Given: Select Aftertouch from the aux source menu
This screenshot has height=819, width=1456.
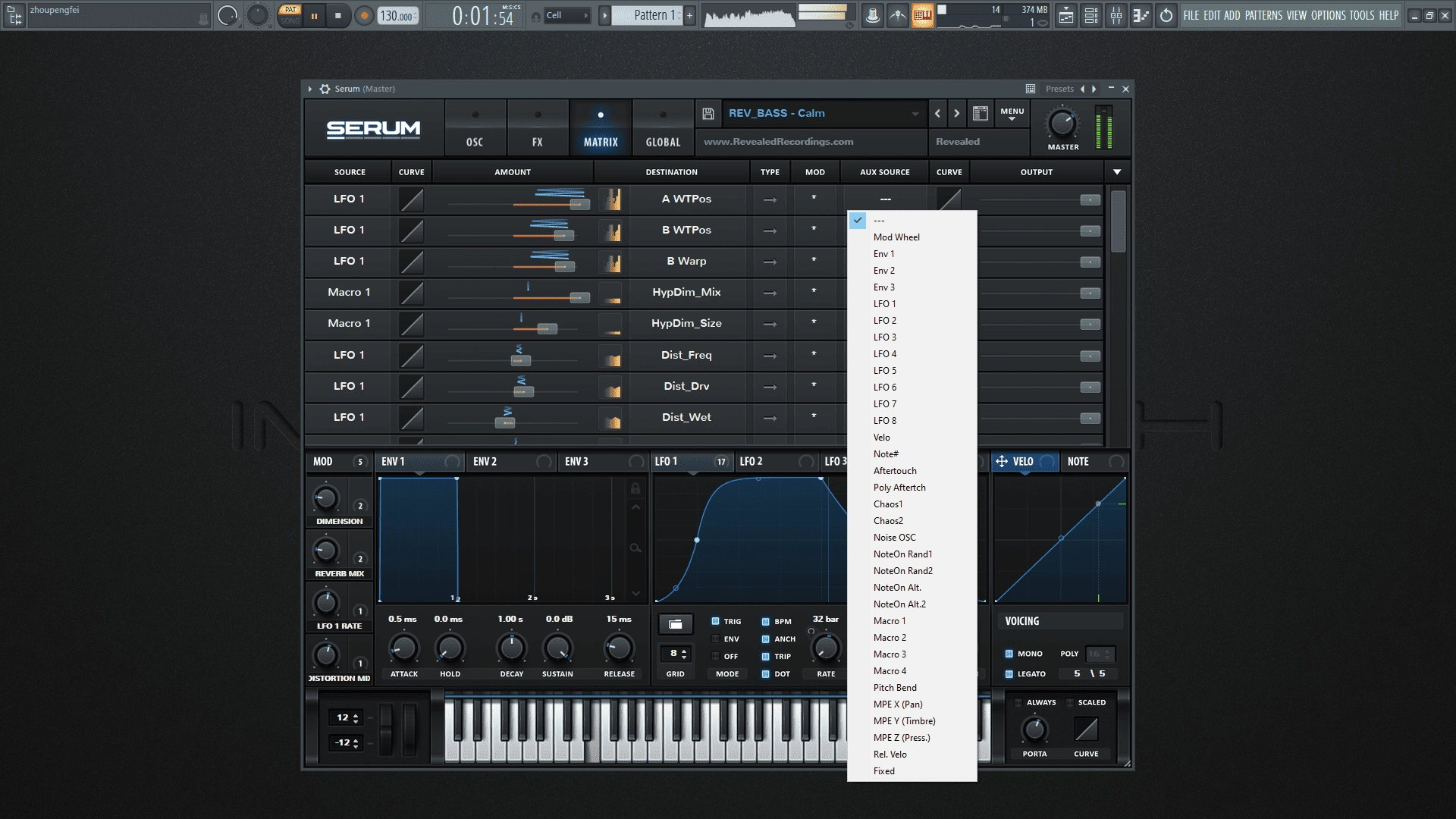Looking at the screenshot, I should tap(912, 471).
